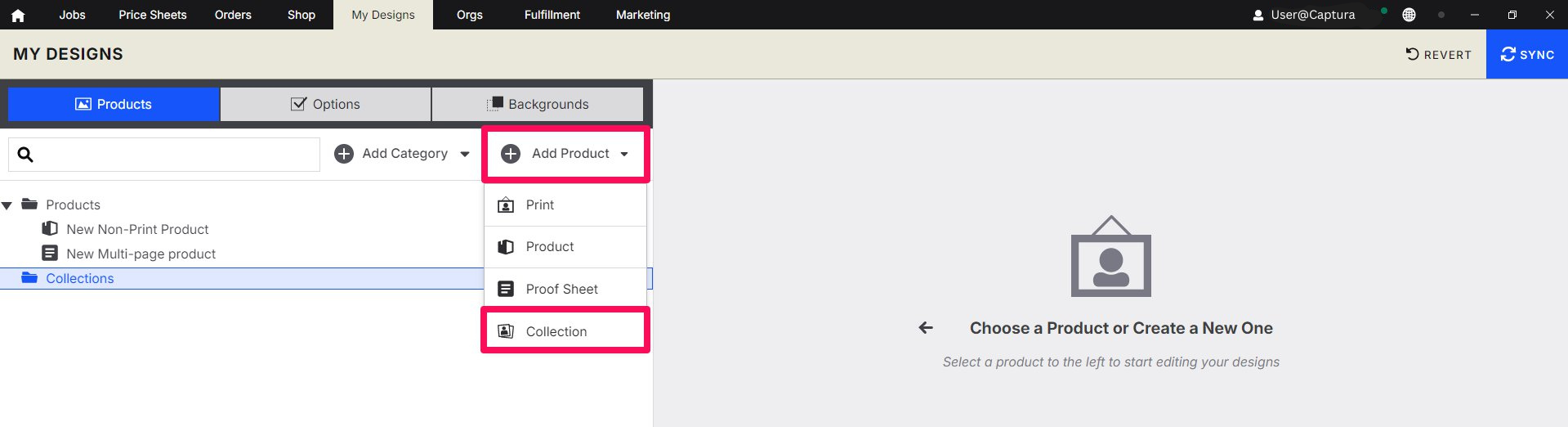Open the Price Sheets menu
The height and width of the screenshot is (427, 1568).
click(x=153, y=15)
